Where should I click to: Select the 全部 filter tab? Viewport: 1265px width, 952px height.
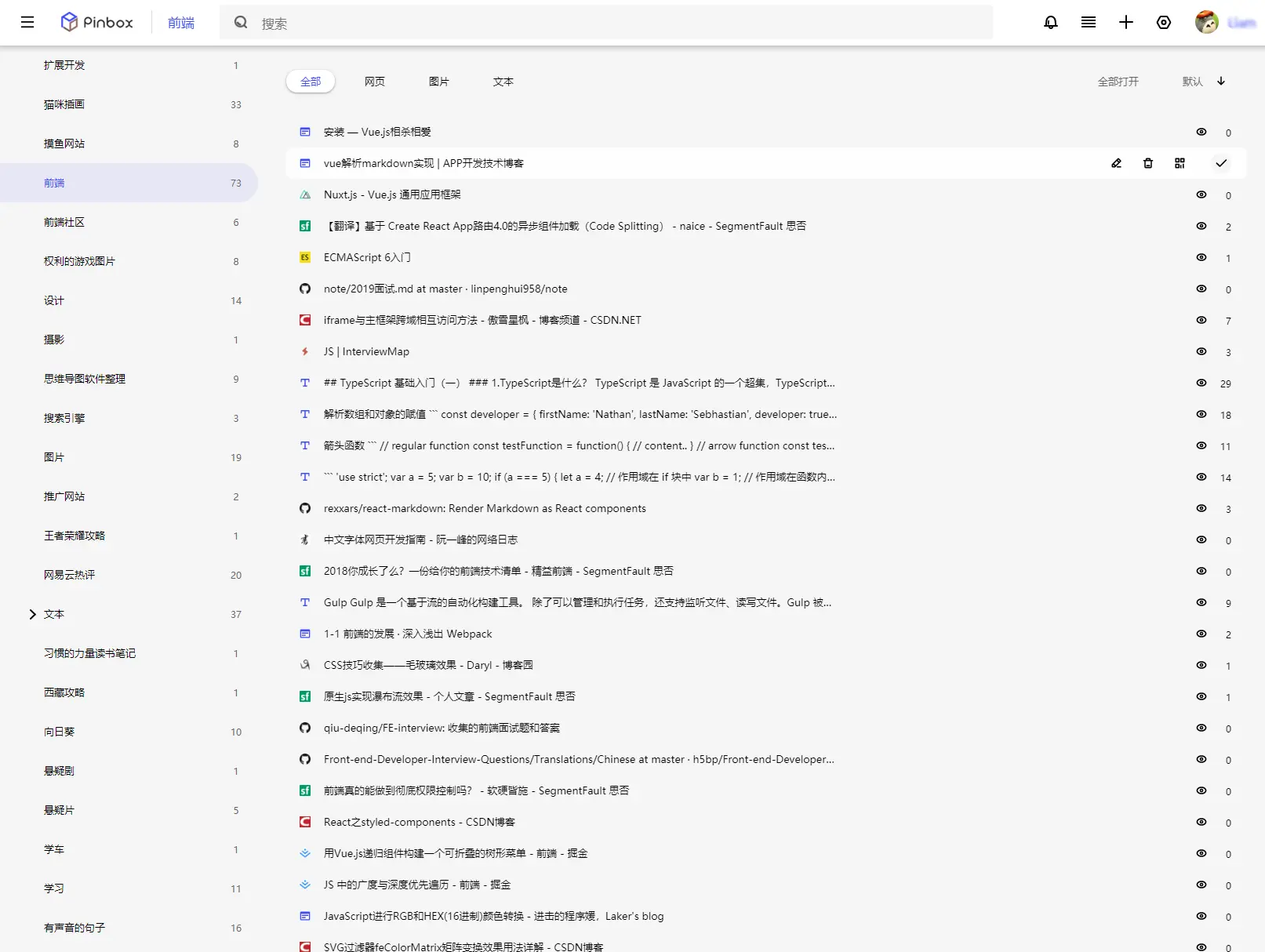pyautogui.click(x=311, y=82)
